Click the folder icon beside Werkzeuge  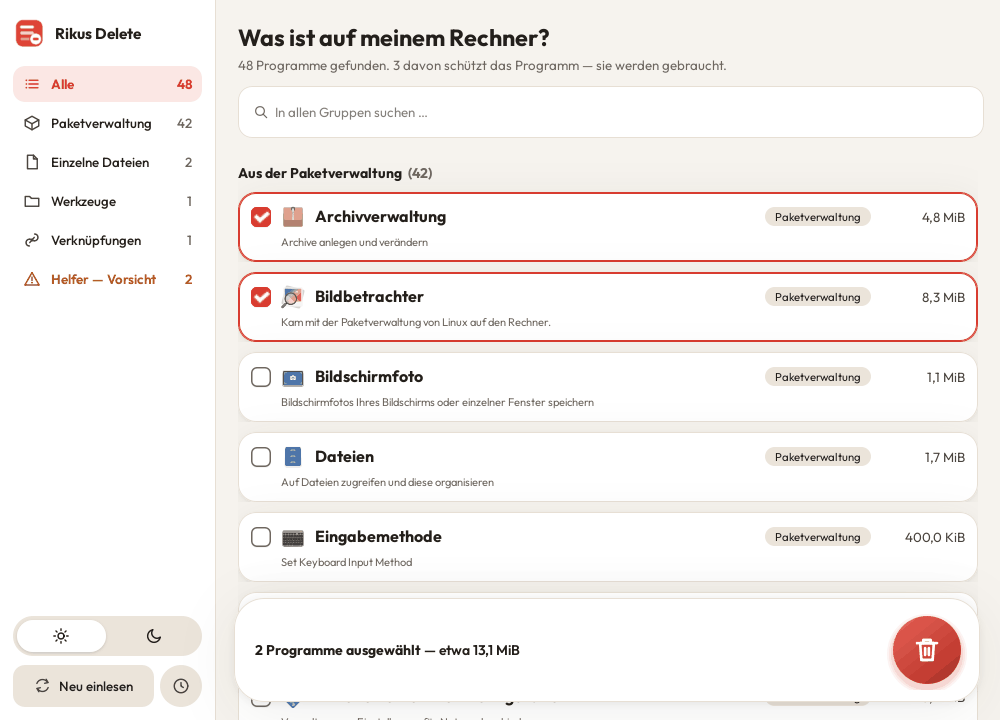tap(32, 202)
